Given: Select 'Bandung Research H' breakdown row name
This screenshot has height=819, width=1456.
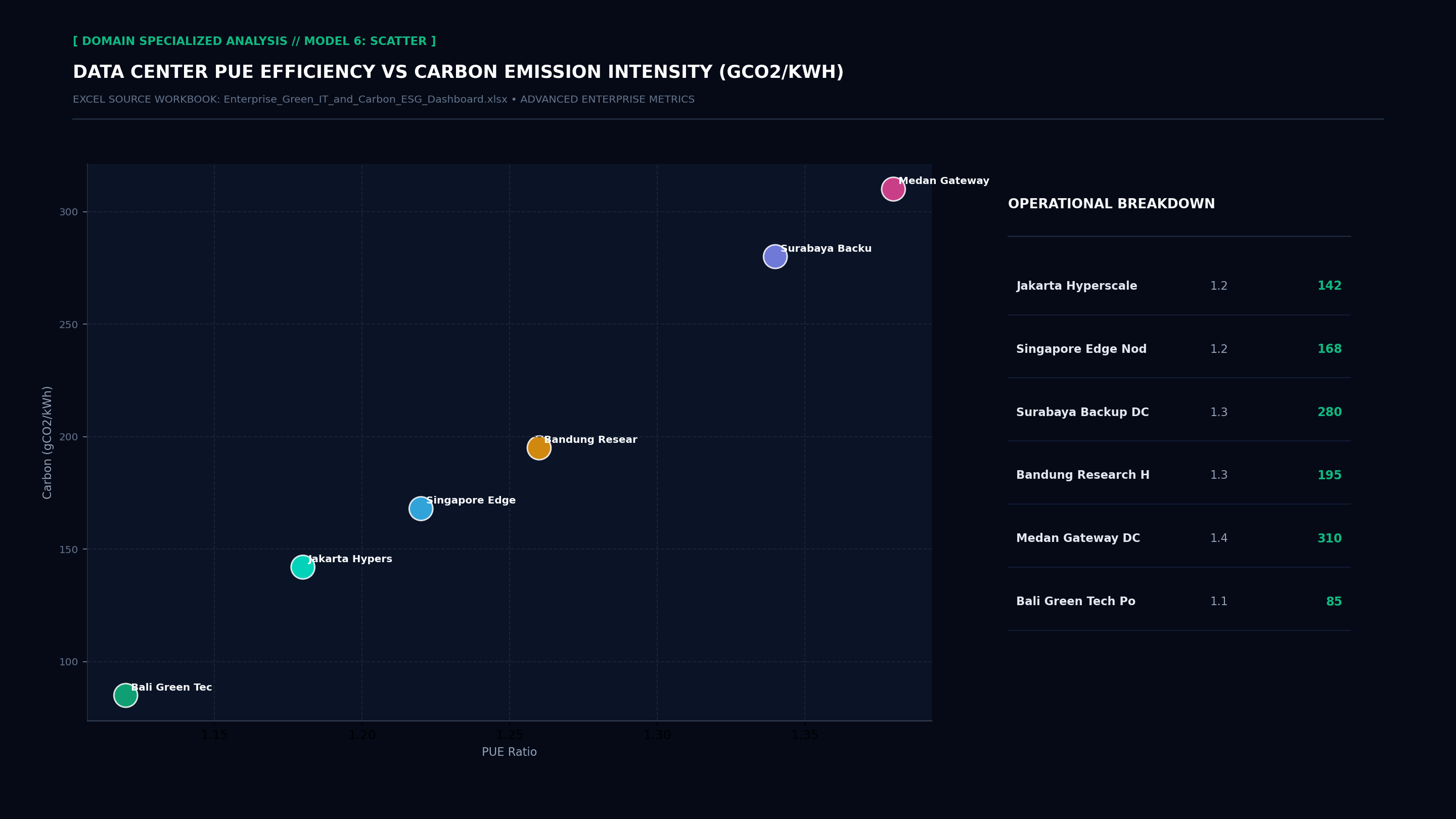Looking at the screenshot, I should click(1083, 475).
